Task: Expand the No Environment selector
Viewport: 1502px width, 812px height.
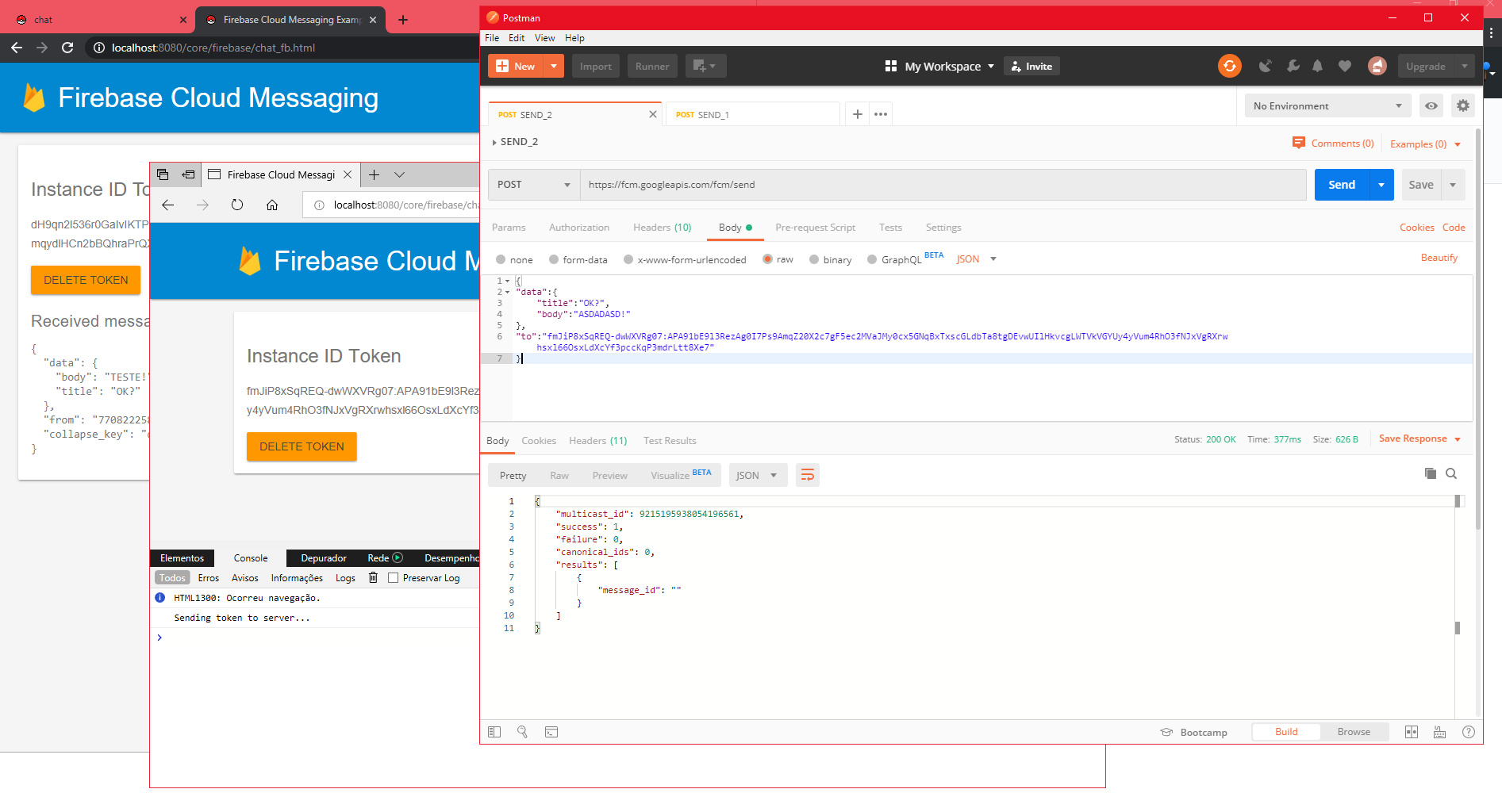Action: [x=1327, y=105]
